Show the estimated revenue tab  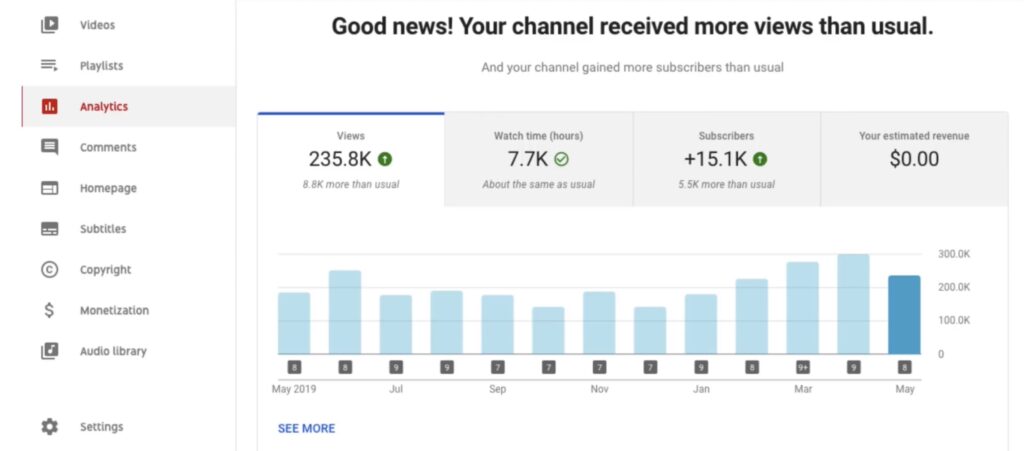[914, 159]
